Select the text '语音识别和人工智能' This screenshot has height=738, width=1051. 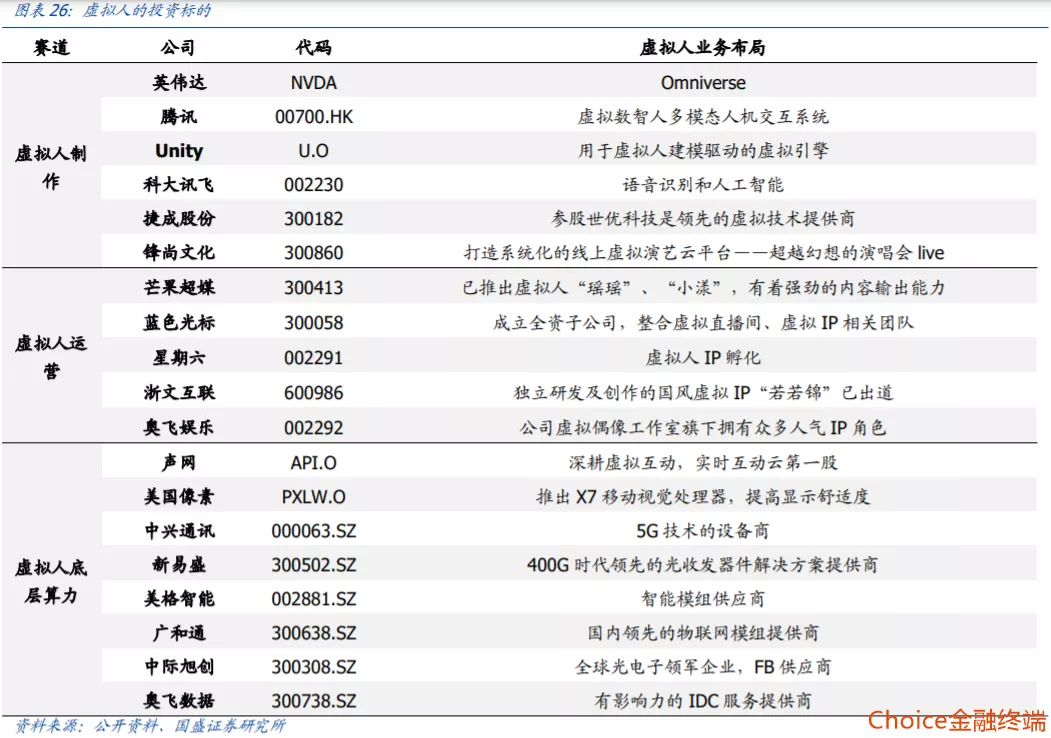coord(703,185)
